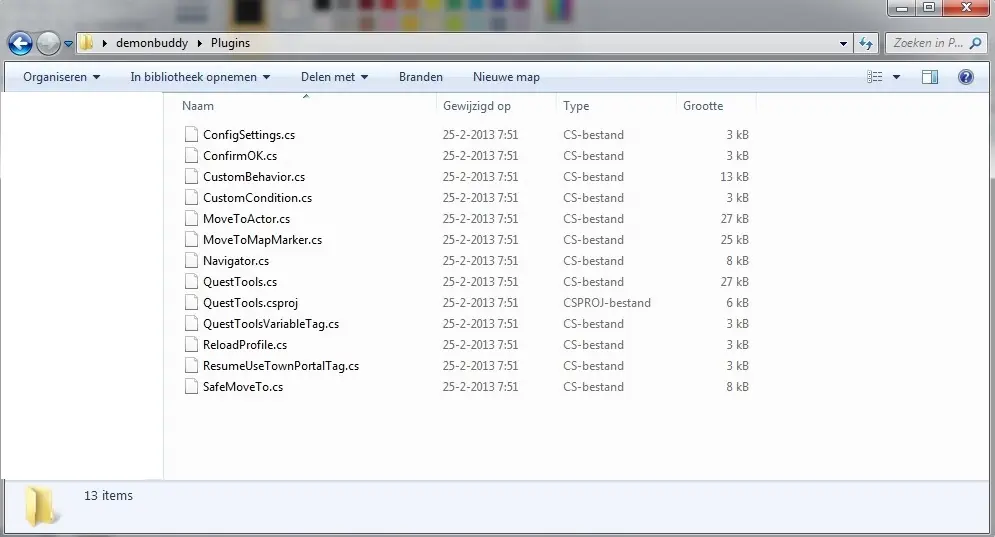Toggle the preview pane icon
This screenshot has width=995, height=537.
coord(930,77)
